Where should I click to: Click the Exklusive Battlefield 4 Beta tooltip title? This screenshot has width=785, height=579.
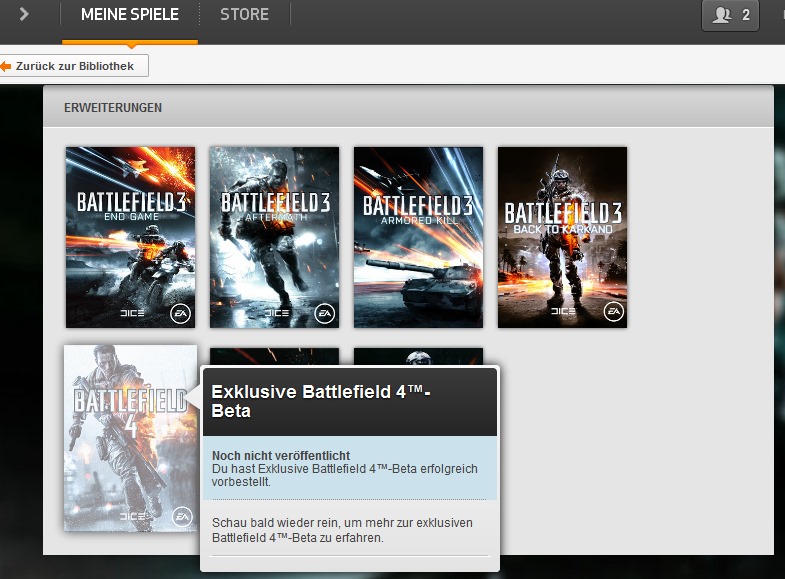320,401
